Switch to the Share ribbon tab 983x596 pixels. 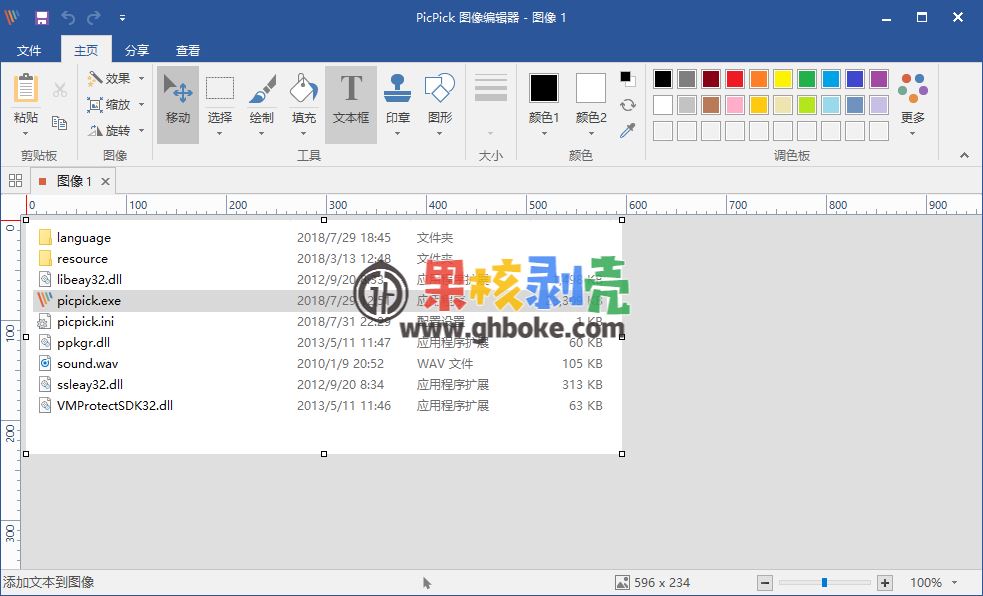(137, 50)
